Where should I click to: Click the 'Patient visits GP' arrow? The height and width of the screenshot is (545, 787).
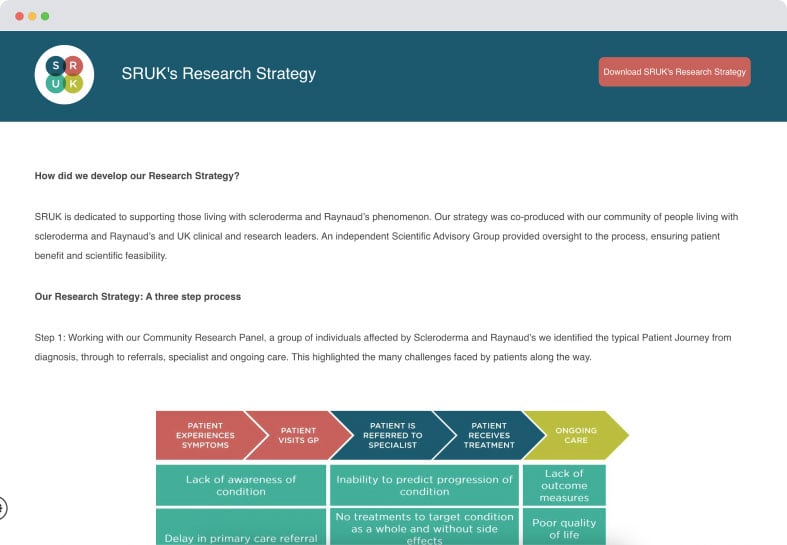[299, 435]
